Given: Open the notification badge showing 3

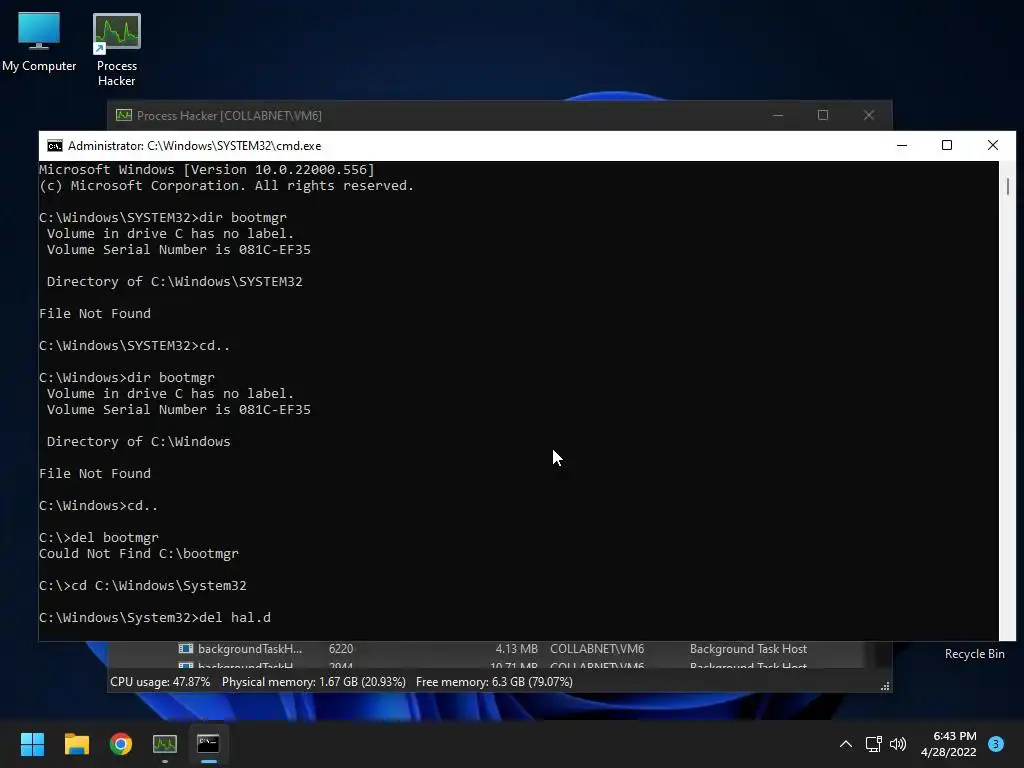Looking at the screenshot, I should click(x=996, y=743).
